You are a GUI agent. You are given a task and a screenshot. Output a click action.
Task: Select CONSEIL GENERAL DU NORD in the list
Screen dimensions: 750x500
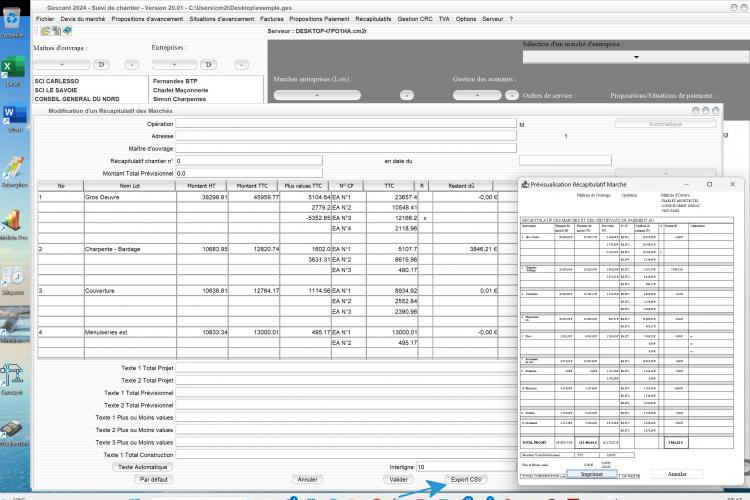coord(77,99)
